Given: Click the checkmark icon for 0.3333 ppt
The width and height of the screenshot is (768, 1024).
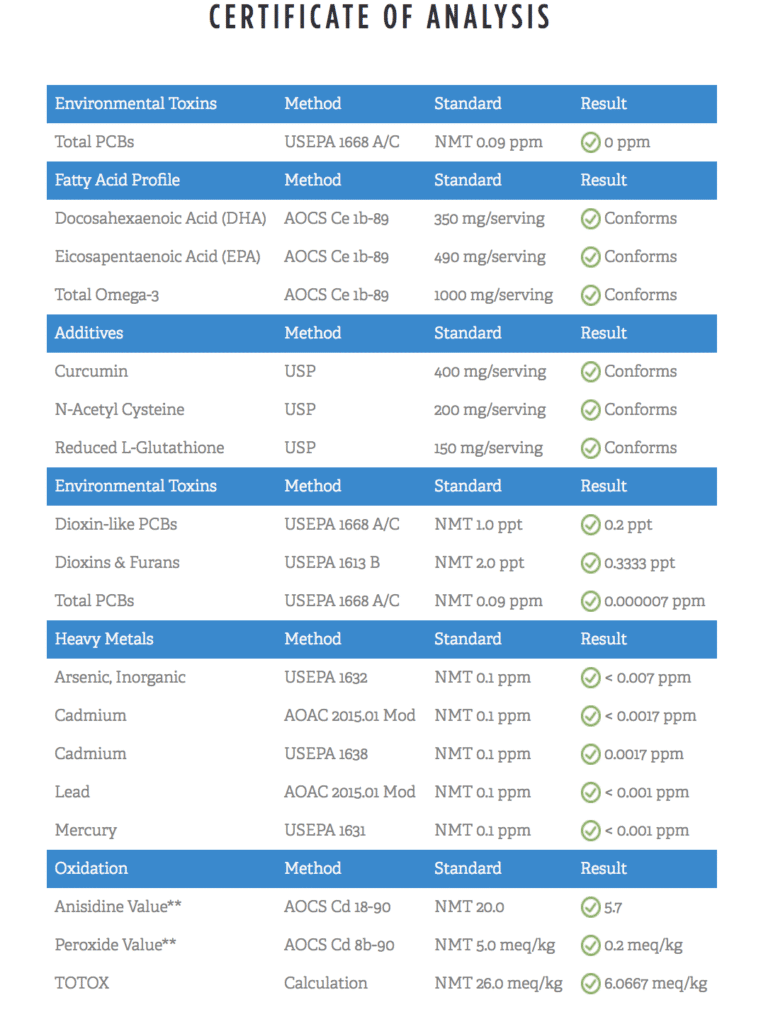Looking at the screenshot, I should 590,563.
